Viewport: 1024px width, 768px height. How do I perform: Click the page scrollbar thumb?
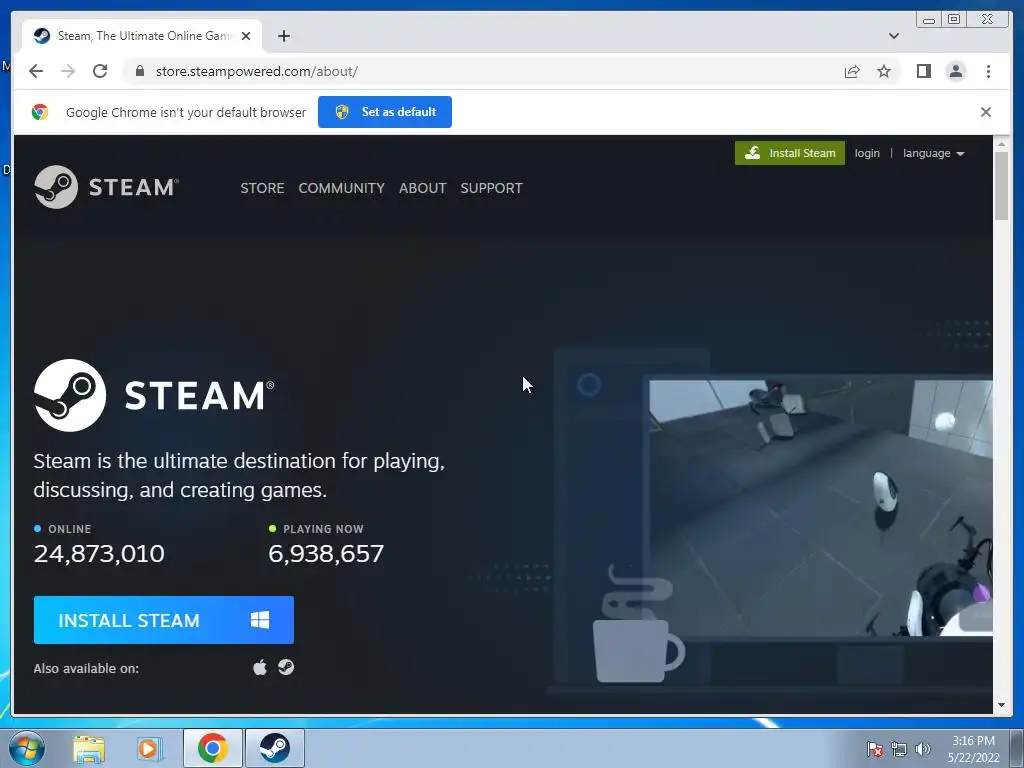pyautogui.click(x=1001, y=186)
